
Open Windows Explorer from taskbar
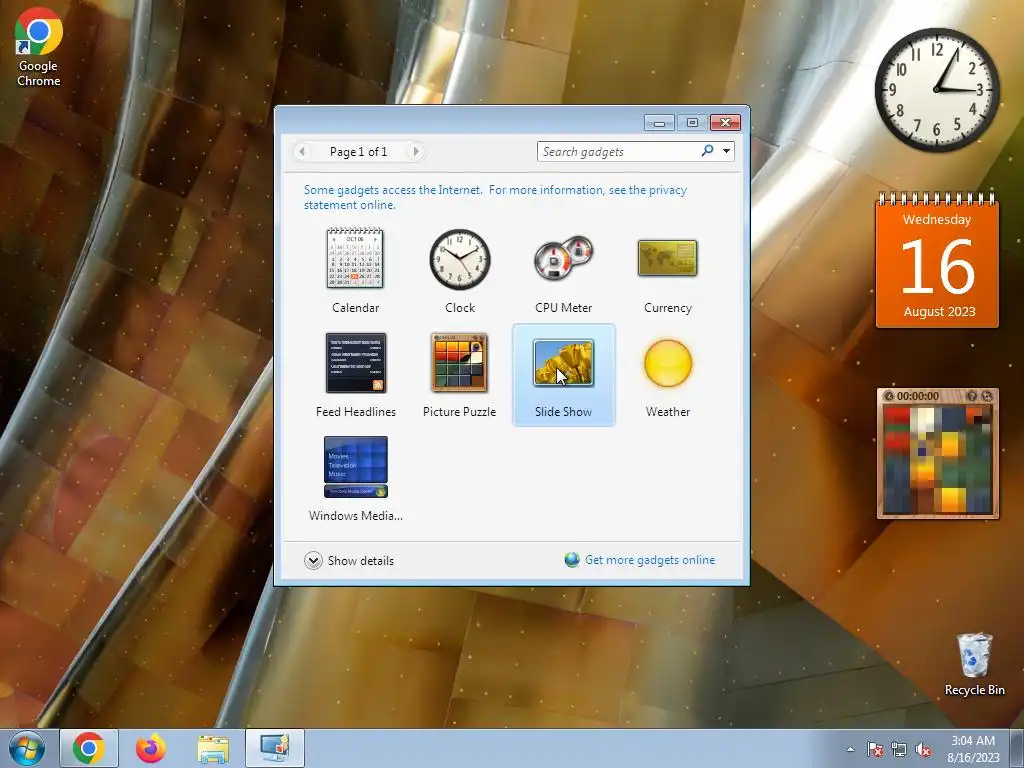213,749
